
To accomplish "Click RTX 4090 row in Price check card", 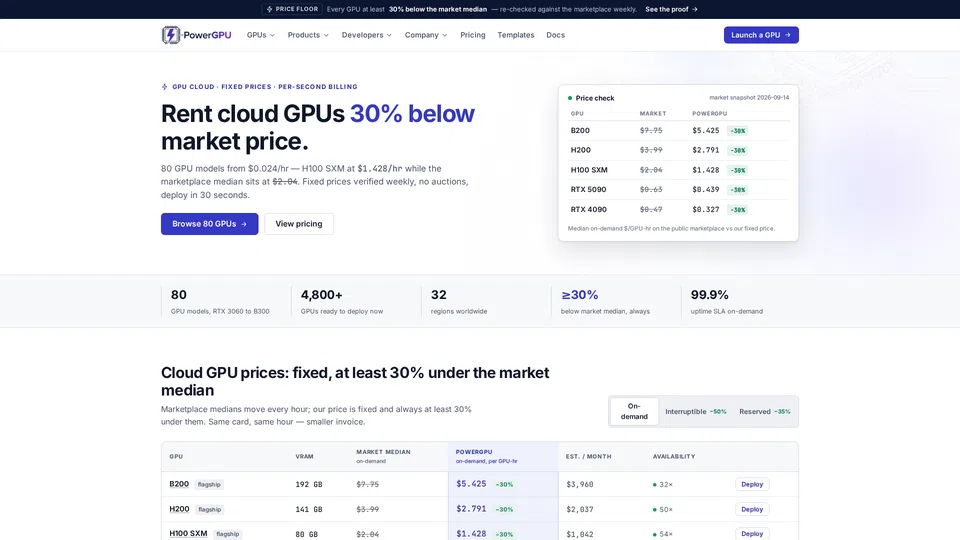I will tap(678, 209).
